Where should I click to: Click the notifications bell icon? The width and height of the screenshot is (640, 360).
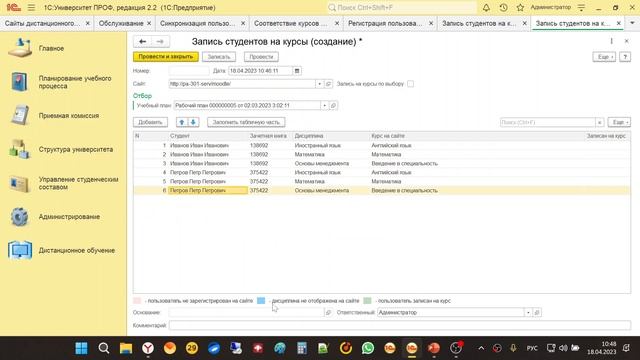[x=486, y=7]
